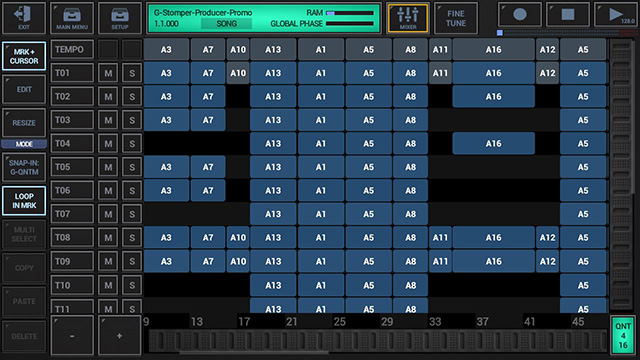Select the A7 pattern in T03 row
Viewport: 640px width, 360px height.
tap(208, 120)
